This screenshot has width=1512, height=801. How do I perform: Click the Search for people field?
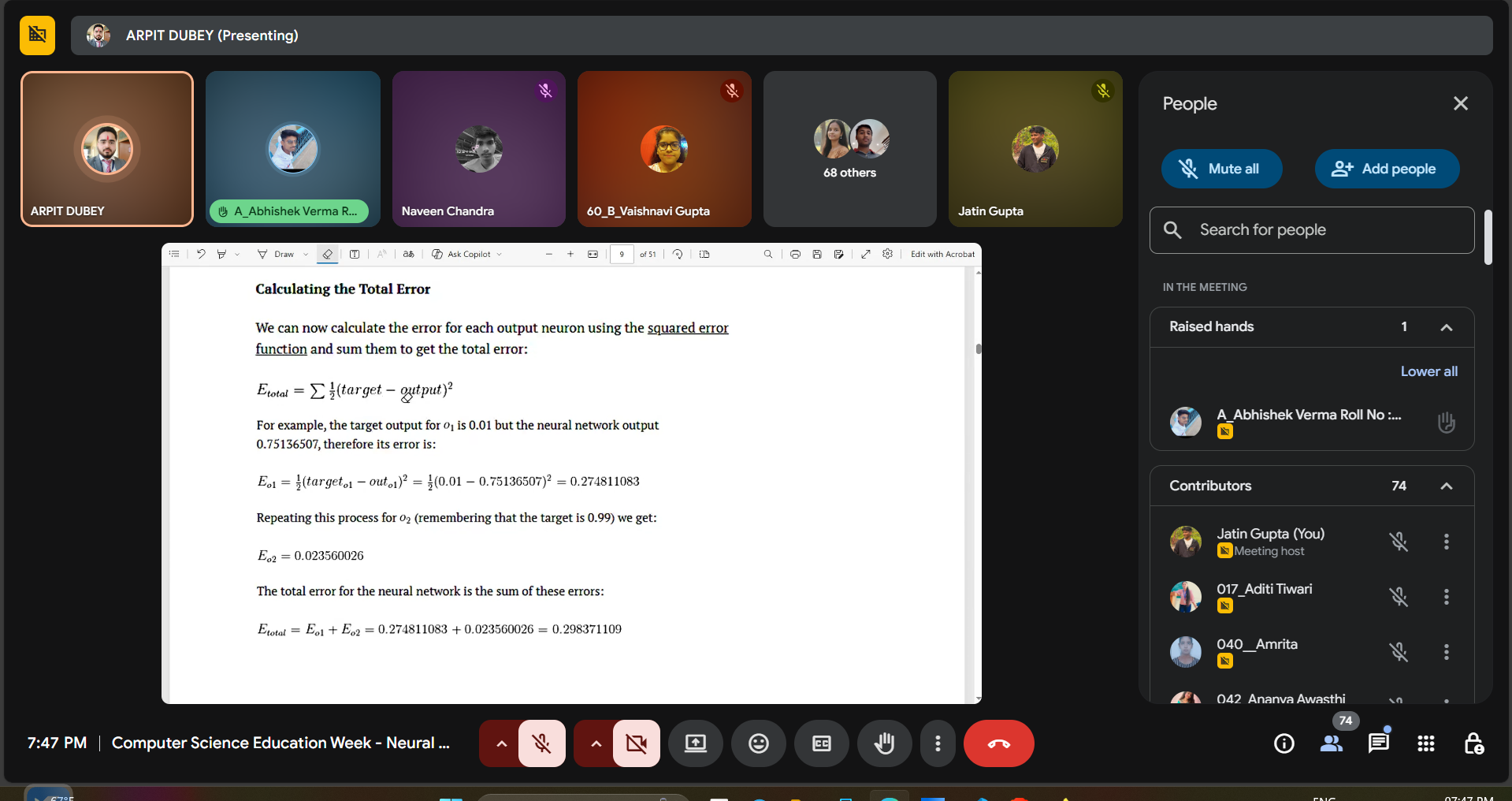click(x=1312, y=230)
